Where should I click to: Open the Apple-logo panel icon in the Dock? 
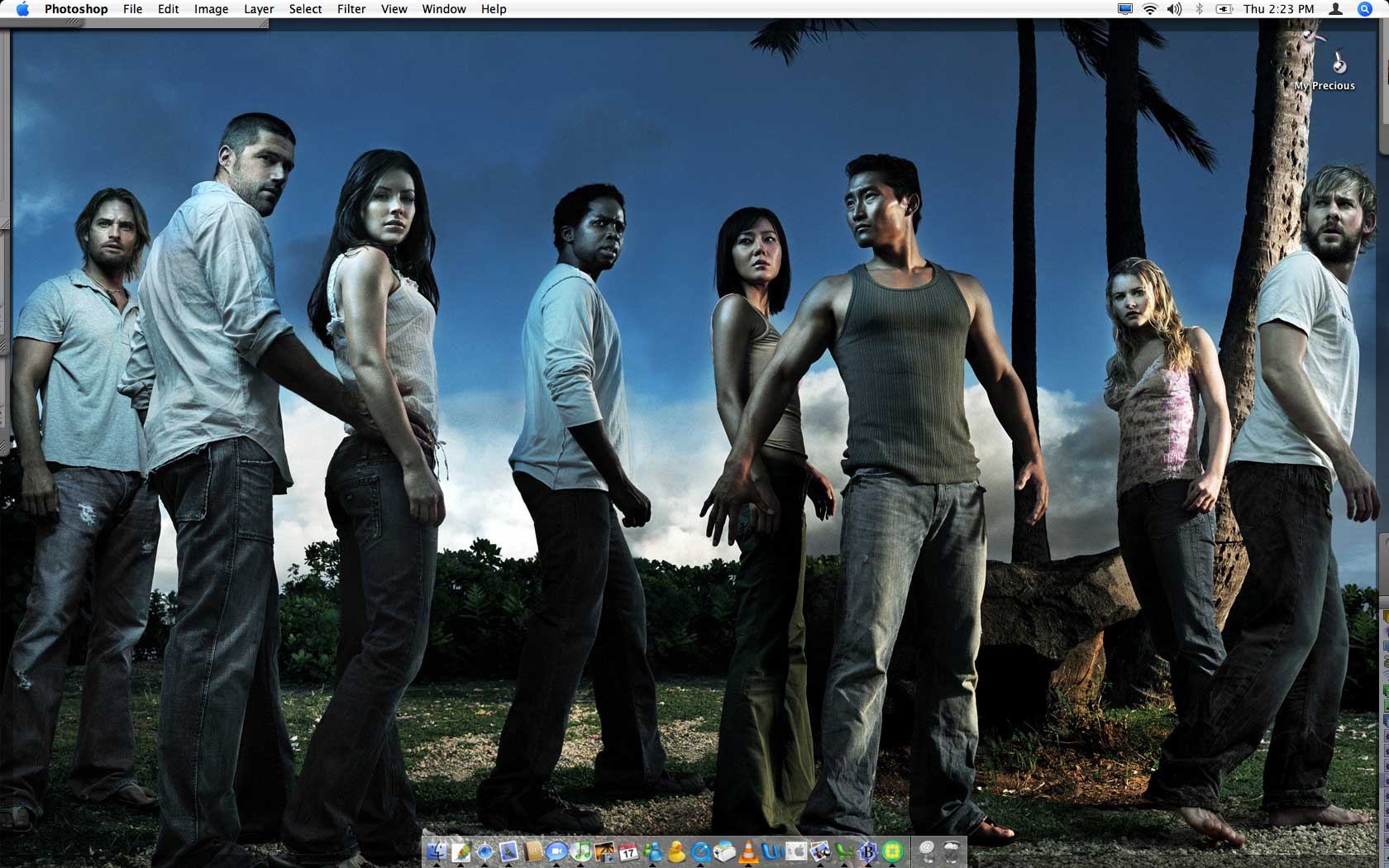796,851
